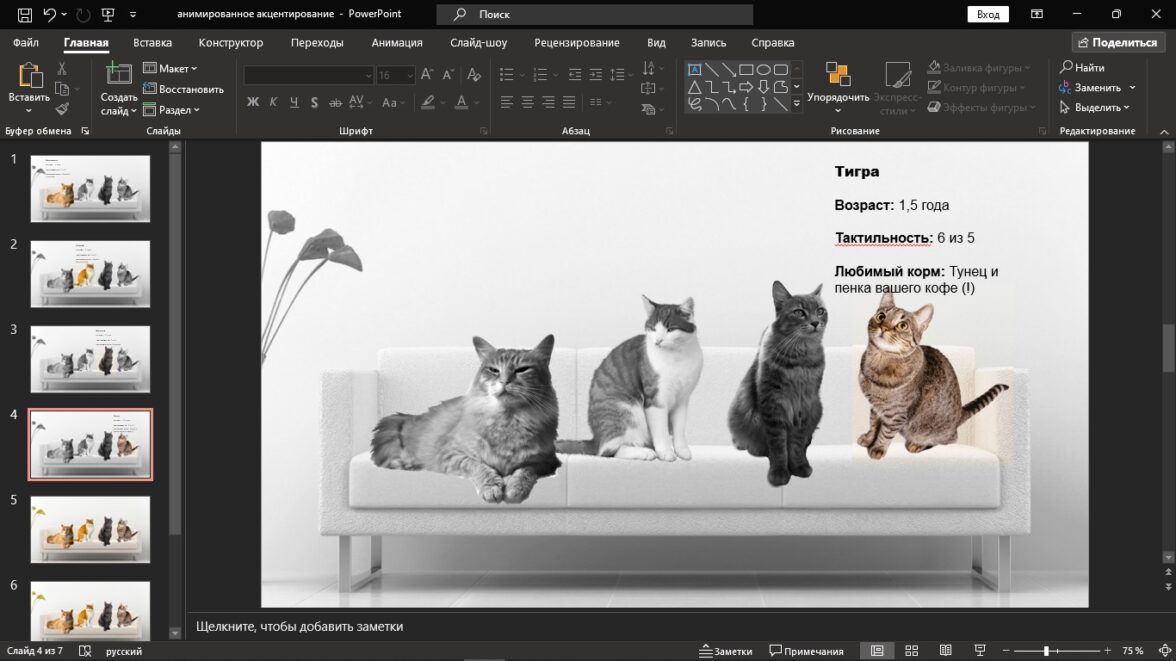1176x661 pixels.
Task: Switch to the Вставка tab
Action: click(152, 43)
